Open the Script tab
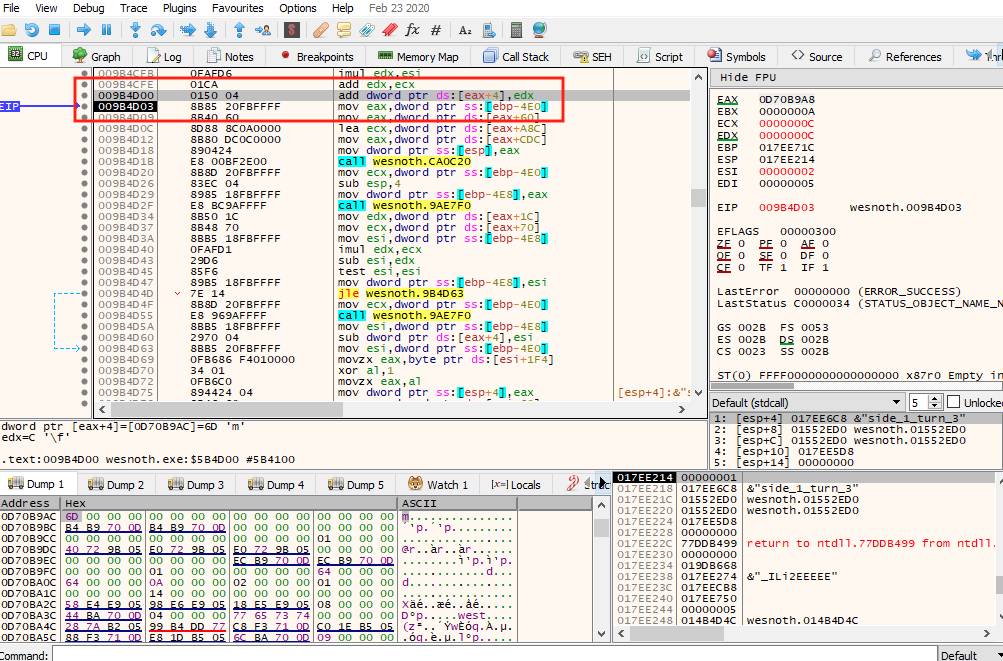1003x661 pixels. 659,56
